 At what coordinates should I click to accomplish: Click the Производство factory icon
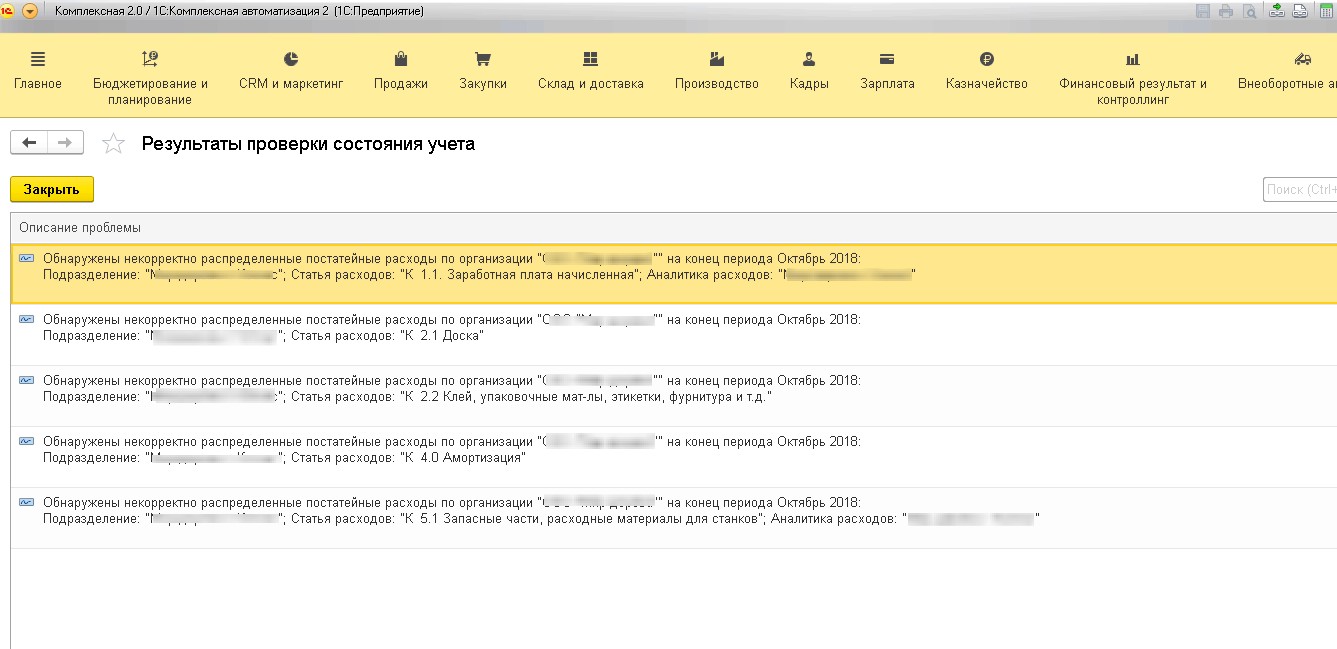click(716, 59)
